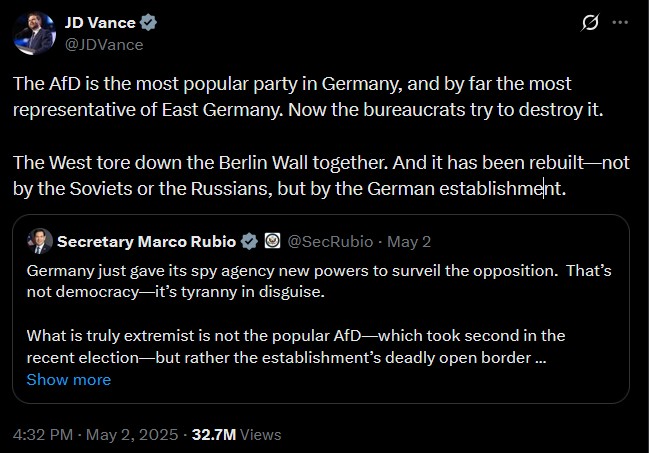The height and width of the screenshot is (453, 649).
Task: Open JD Vance's profile picture
Action: coord(34,33)
